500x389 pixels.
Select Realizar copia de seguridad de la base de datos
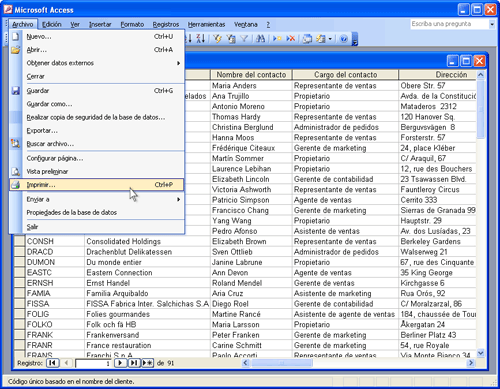click(x=97, y=117)
